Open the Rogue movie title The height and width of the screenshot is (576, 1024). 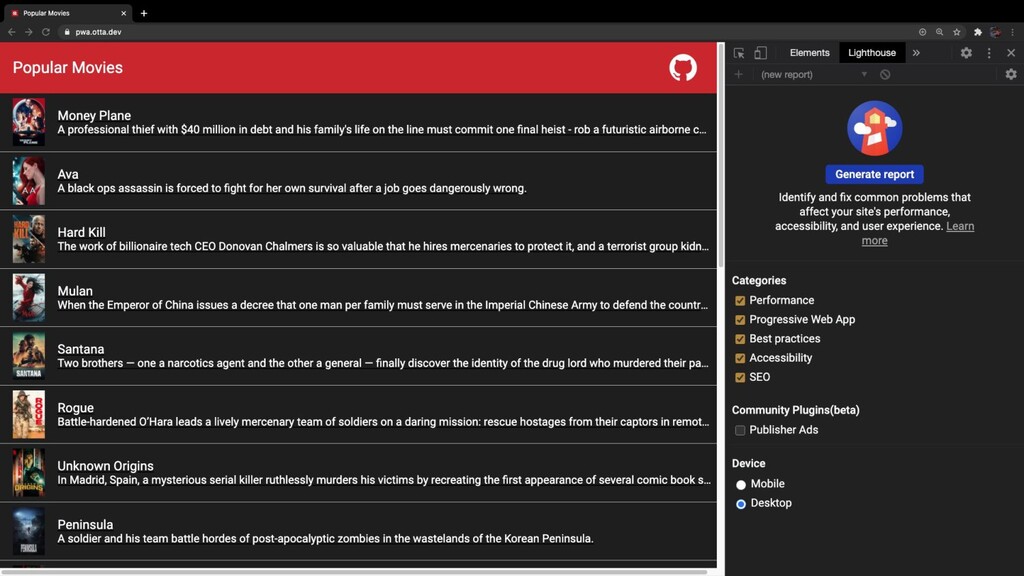pos(76,408)
